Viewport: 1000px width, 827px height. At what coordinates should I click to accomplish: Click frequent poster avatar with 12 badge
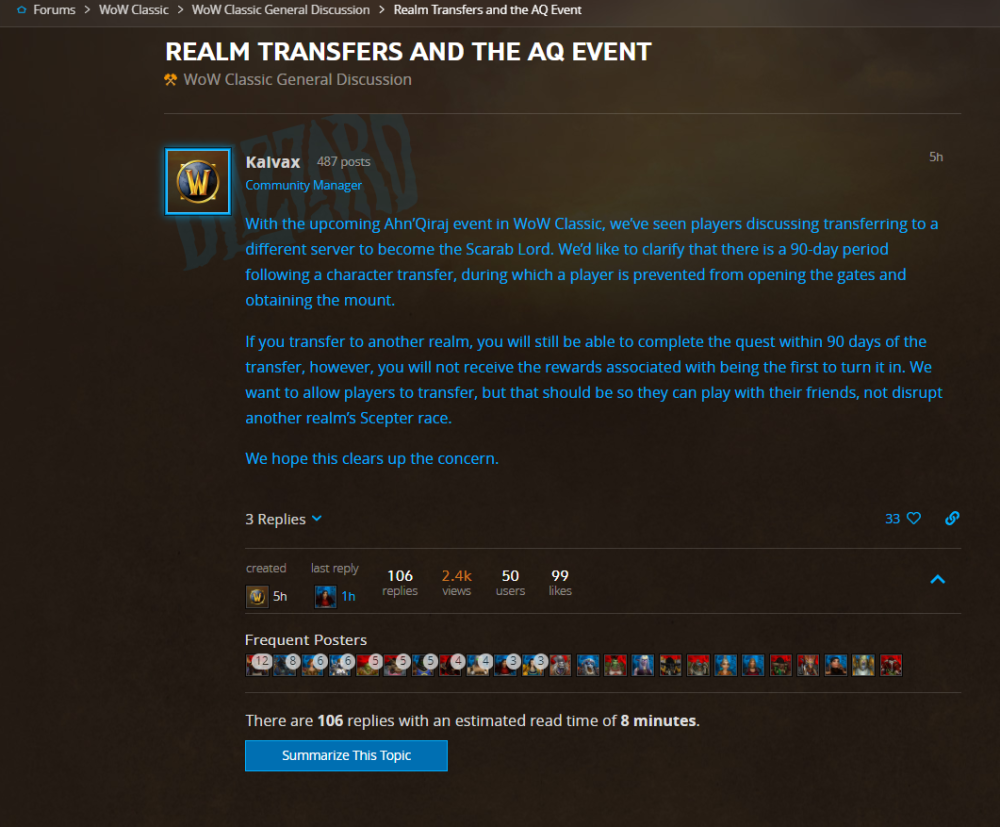pyautogui.click(x=257, y=665)
